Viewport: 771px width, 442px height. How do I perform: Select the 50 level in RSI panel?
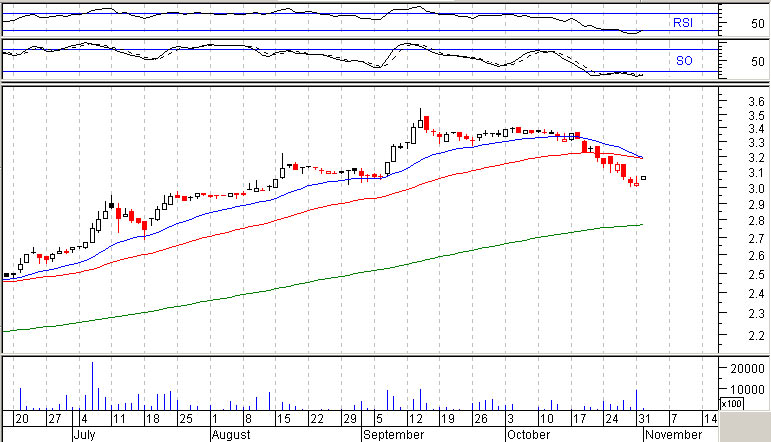click(758, 24)
